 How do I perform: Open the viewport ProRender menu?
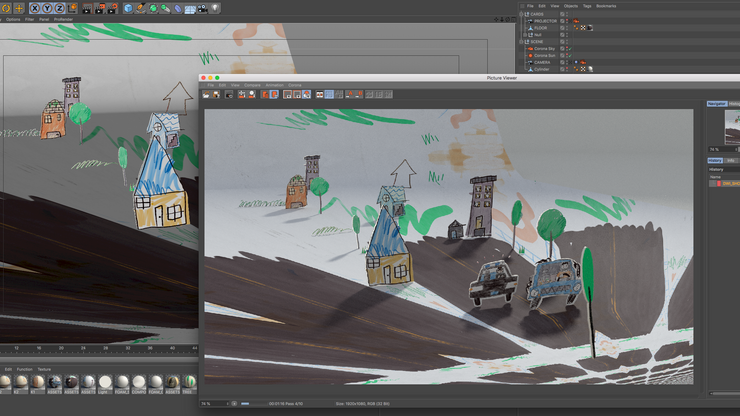pyautogui.click(x=63, y=19)
